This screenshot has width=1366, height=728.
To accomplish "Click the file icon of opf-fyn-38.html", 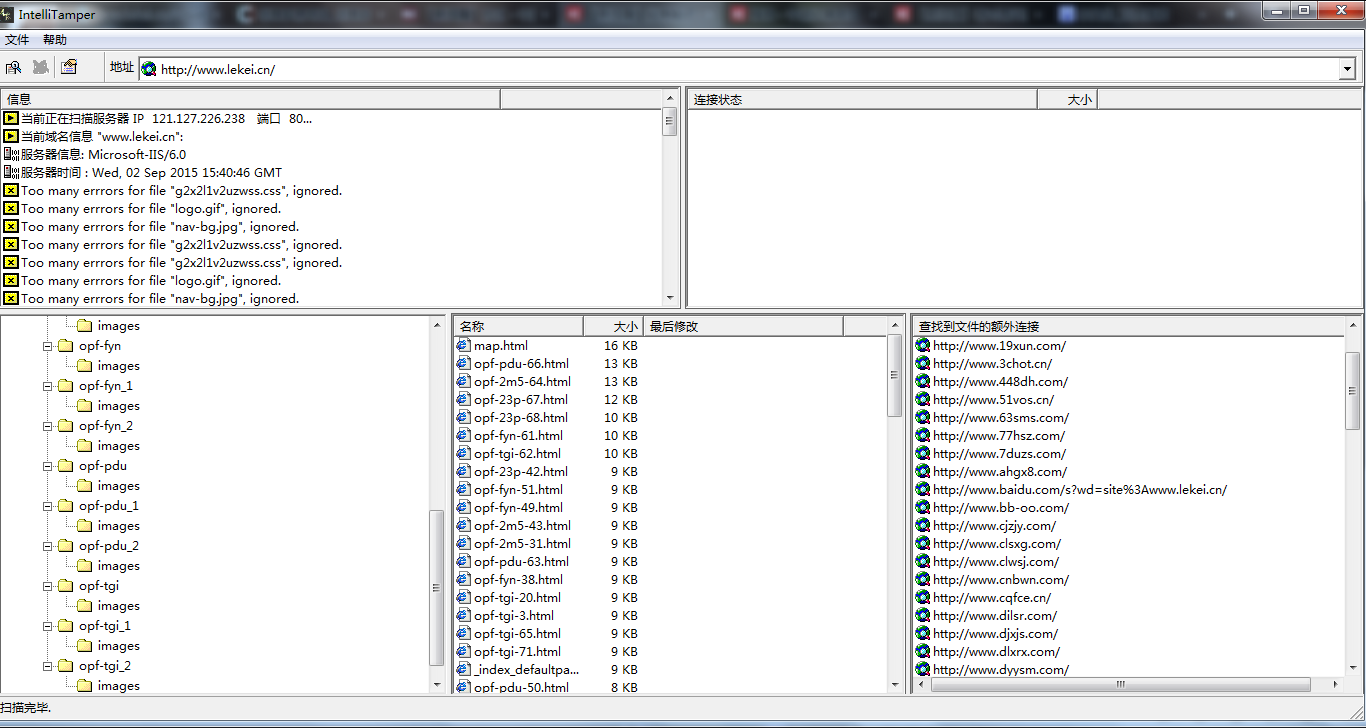I will click(463, 579).
